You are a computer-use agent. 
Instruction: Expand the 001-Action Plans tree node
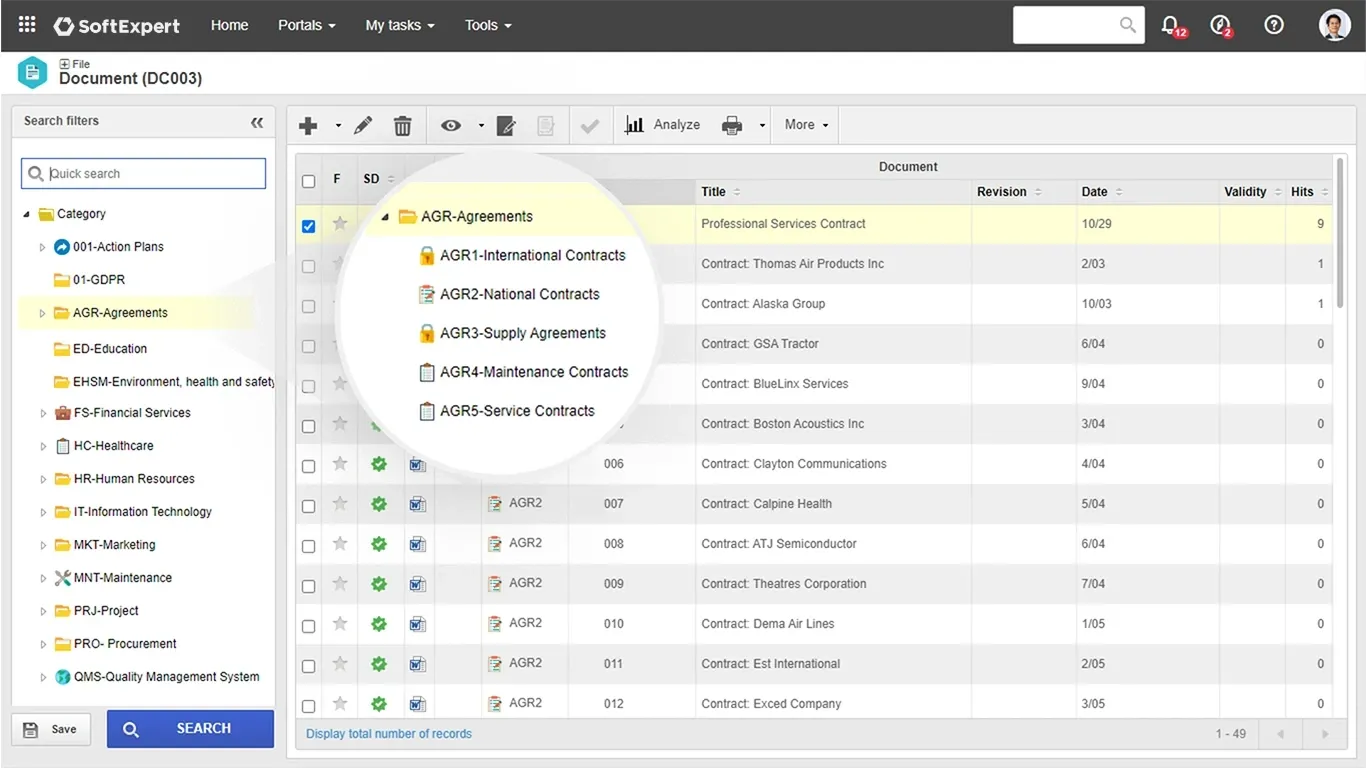tap(42, 247)
